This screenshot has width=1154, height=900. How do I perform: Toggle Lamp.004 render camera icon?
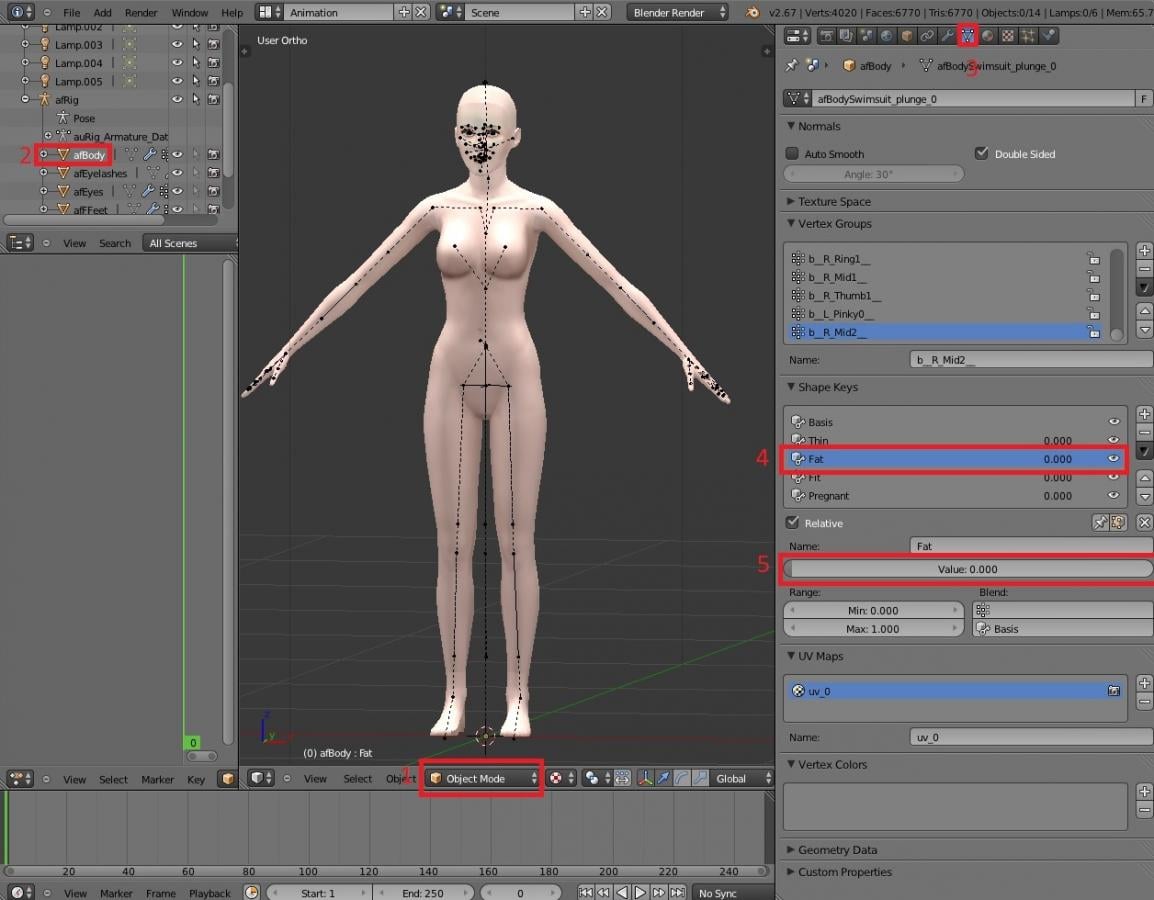213,63
